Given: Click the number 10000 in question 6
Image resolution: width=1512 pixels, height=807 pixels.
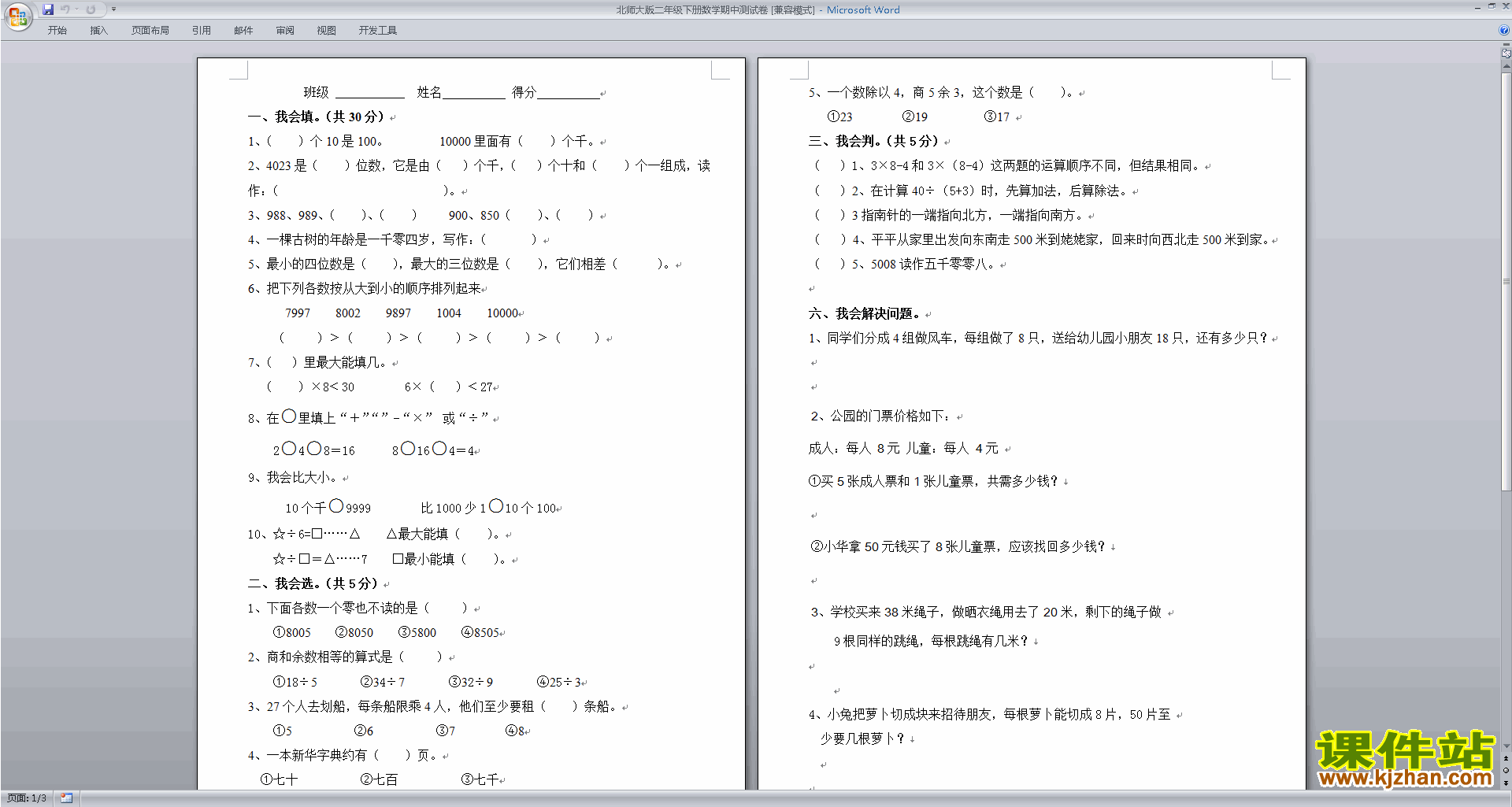Looking at the screenshot, I should (x=502, y=313).
